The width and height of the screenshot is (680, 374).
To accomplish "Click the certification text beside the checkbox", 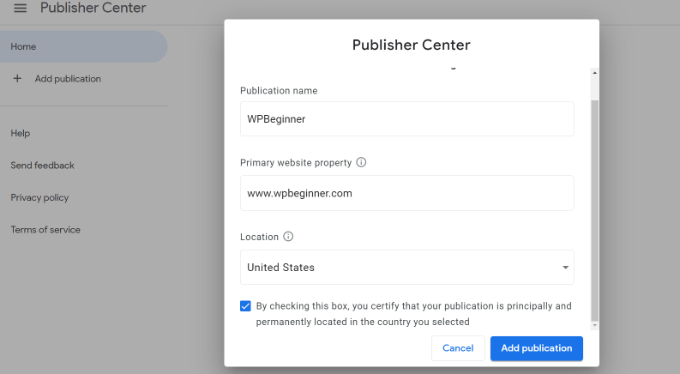I will 413,314.
